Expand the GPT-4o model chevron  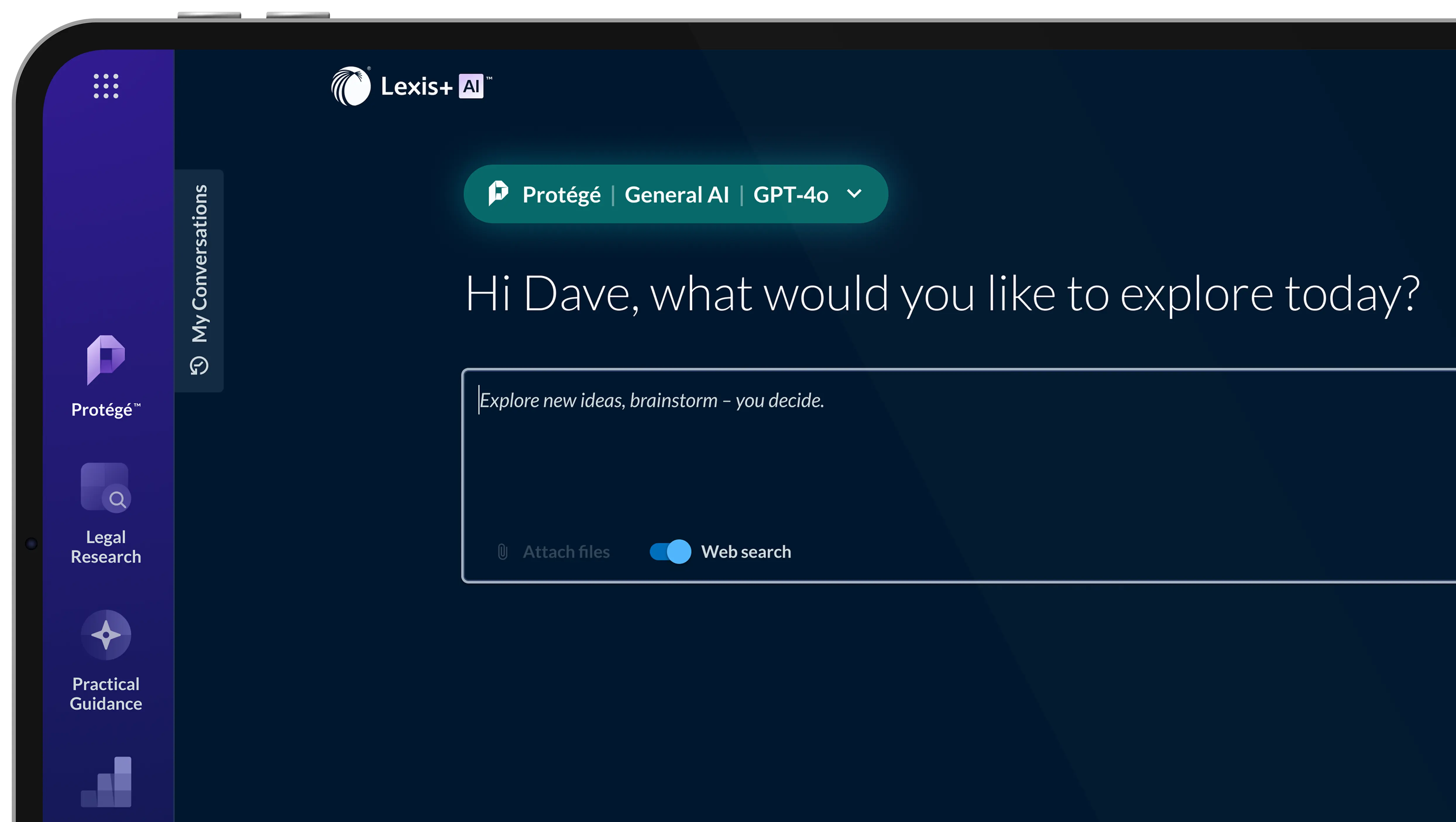tap(854, 194)
